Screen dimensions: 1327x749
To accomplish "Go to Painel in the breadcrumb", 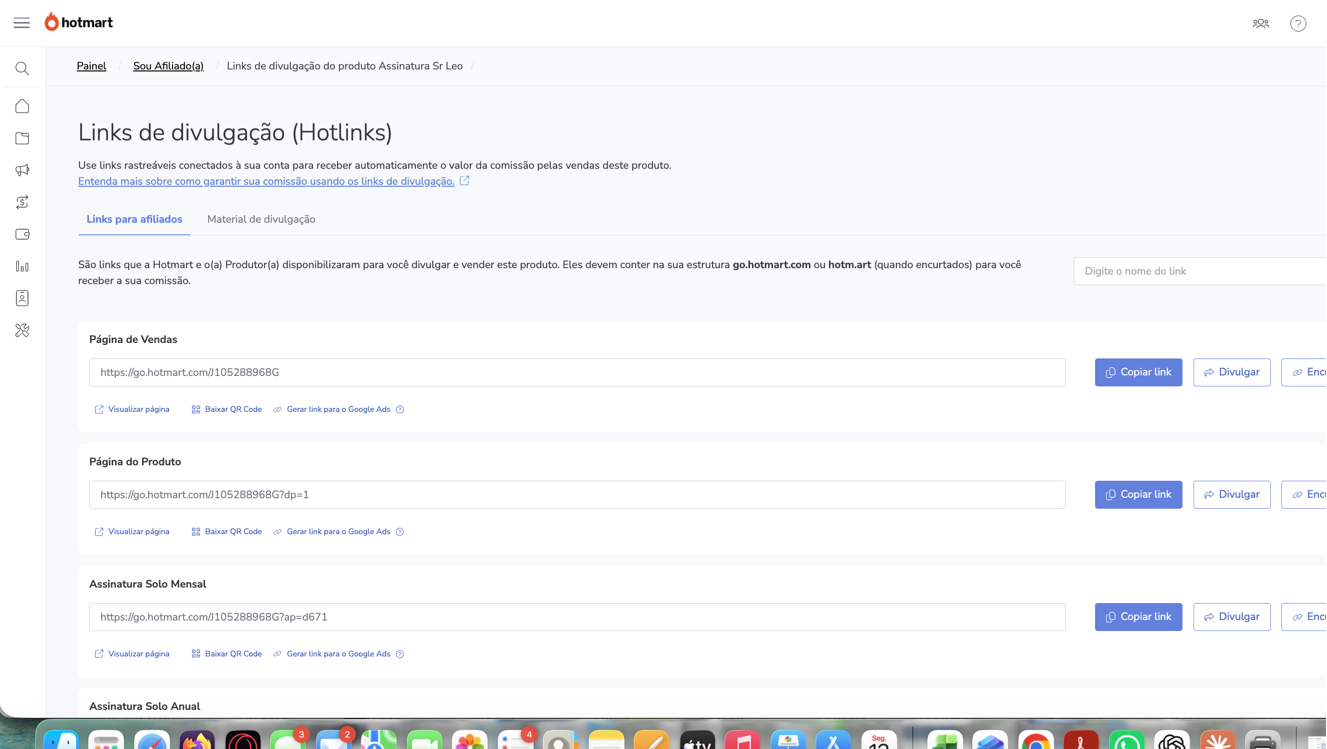I will 91,66.
